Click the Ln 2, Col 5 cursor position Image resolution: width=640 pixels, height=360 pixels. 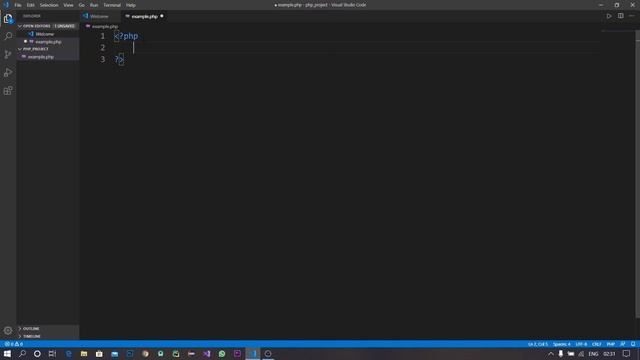pos(538,344)
